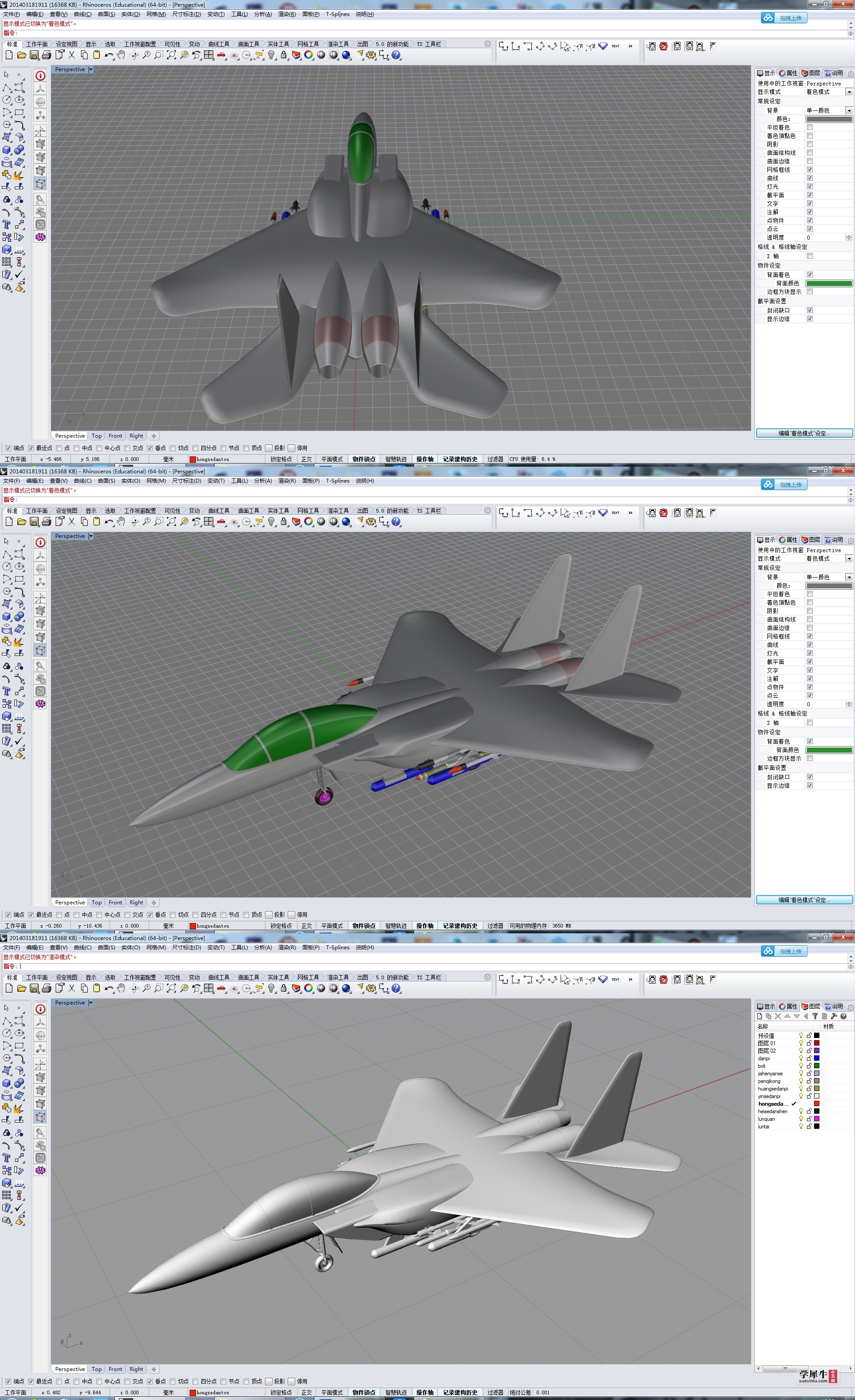Click Join puzzle-piece icon in middle window sidebar
Image resolution: width=855 pixels, height=1400 pixels.
[x=7, y=642]
